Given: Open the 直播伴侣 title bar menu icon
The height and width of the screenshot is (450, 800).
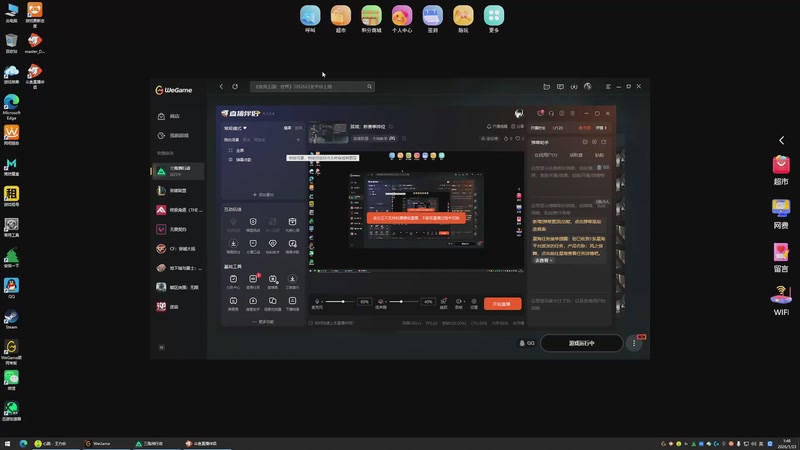Looking at the screenshot, I should pyautogui.click(x=572, y=113).
